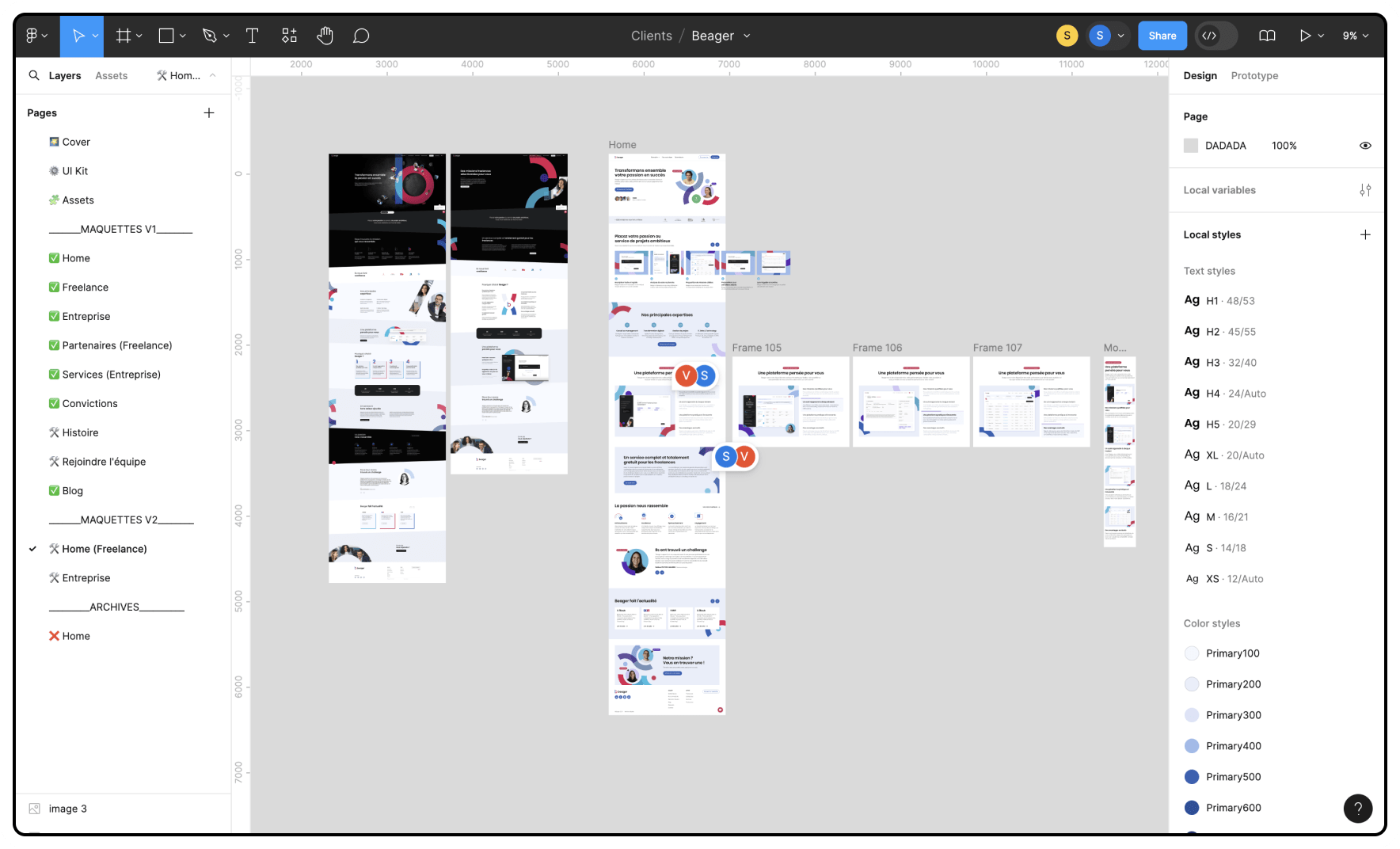Select the Hand tool
This screenshot has width=1400, height=849.
[325, 36]
